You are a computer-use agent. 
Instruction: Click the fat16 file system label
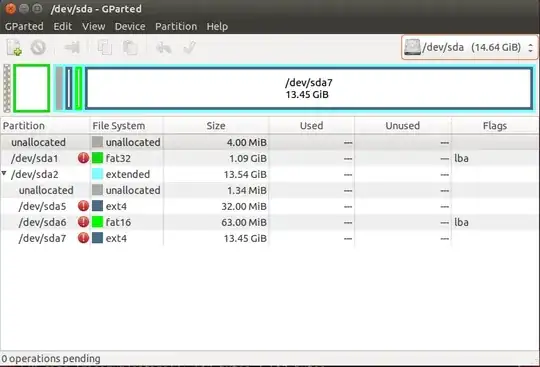click(118, 222)
